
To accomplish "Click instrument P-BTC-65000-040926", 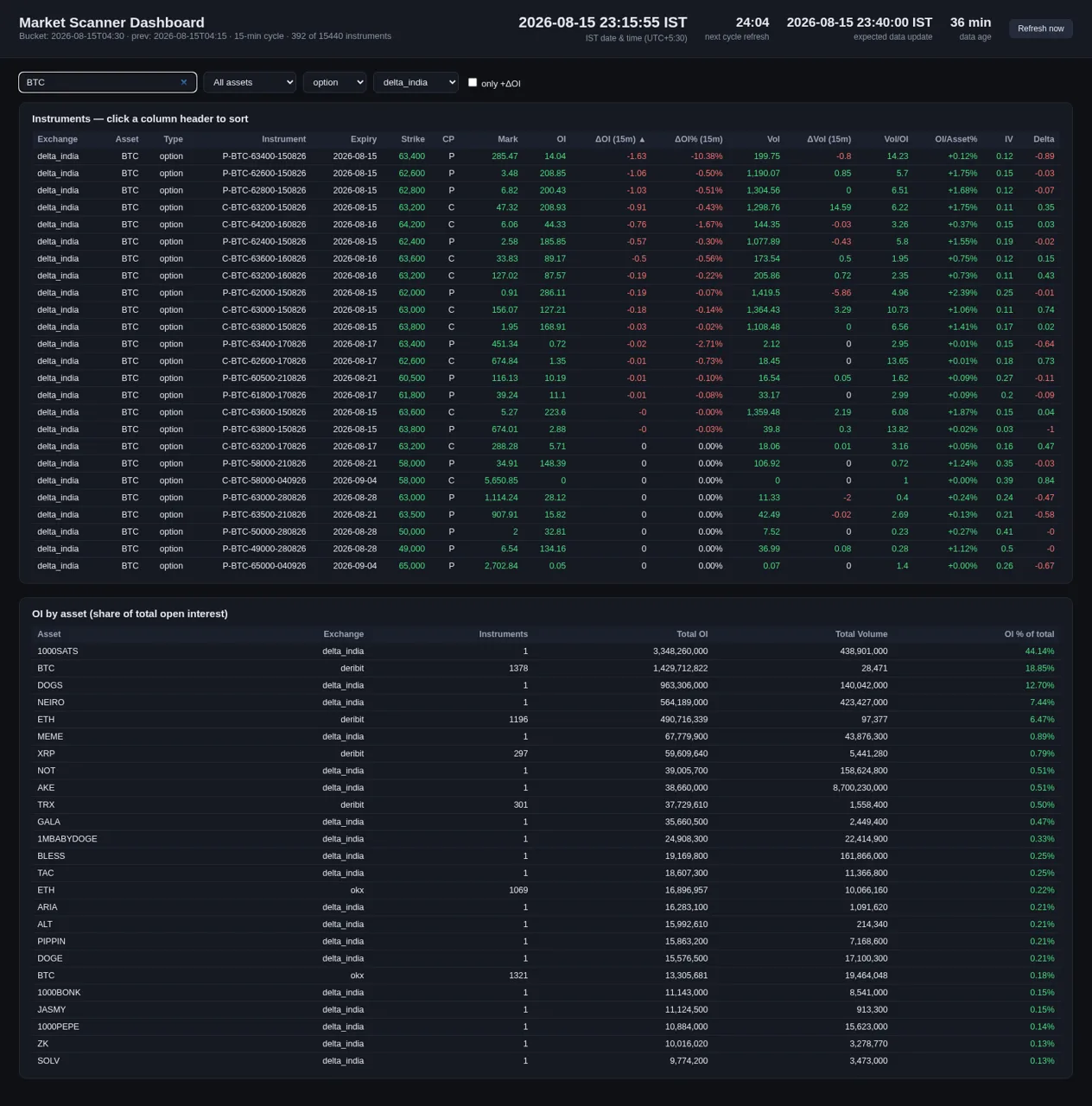I will click(x=263, y=566).
